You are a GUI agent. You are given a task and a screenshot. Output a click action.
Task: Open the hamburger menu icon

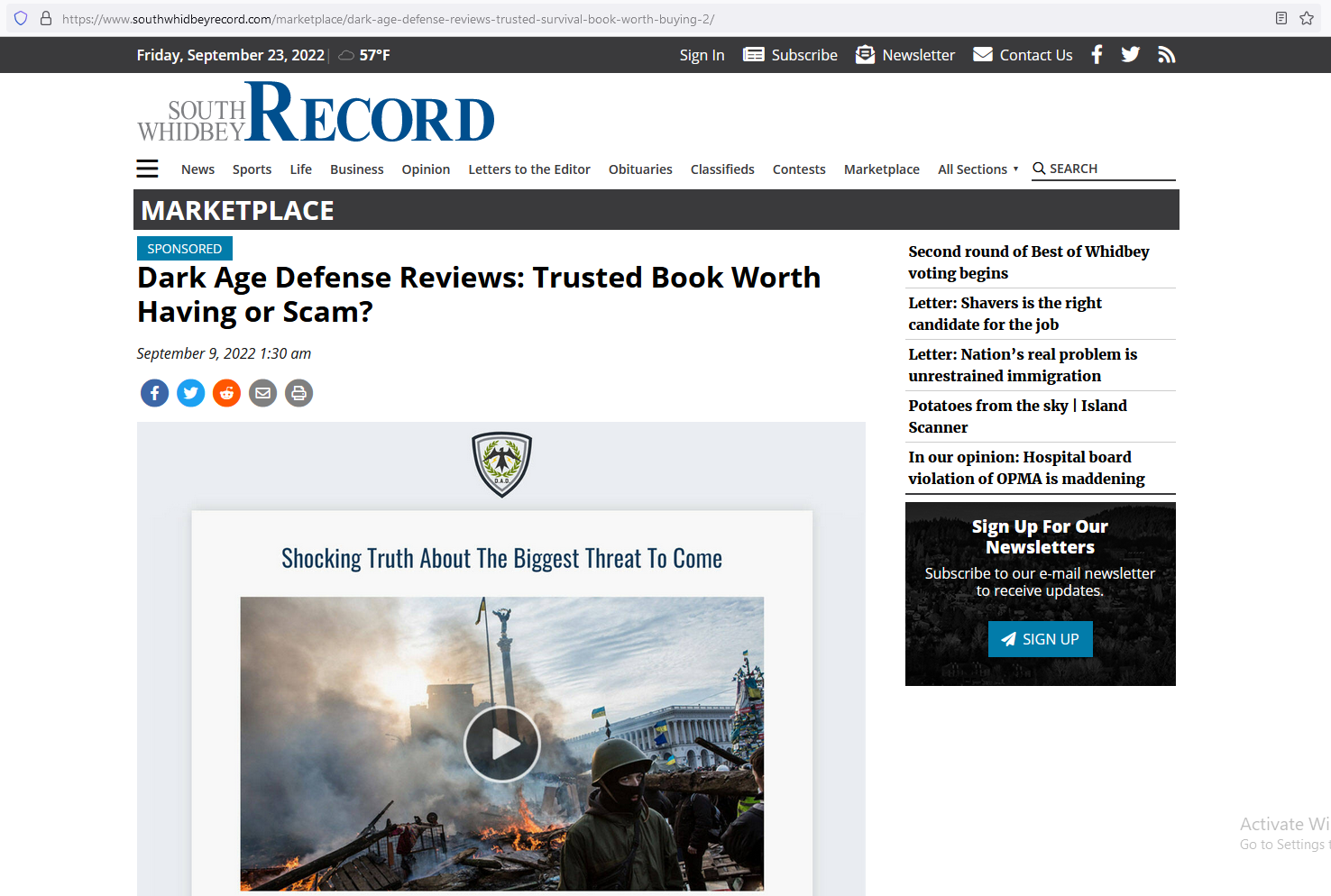147,169
